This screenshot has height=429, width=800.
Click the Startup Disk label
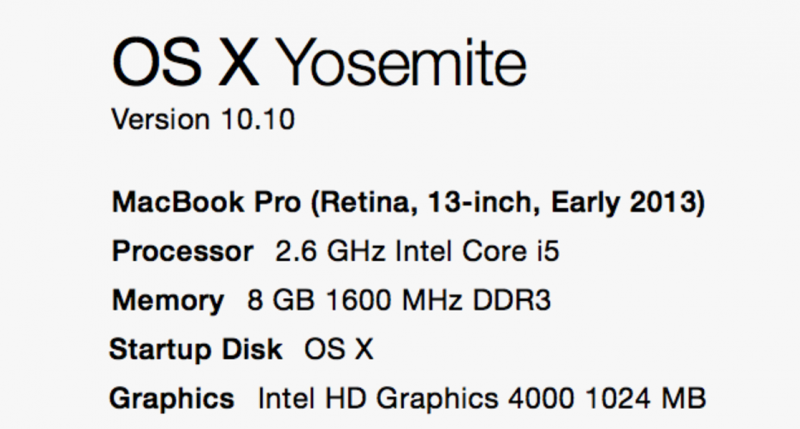(x=195, y=350)
